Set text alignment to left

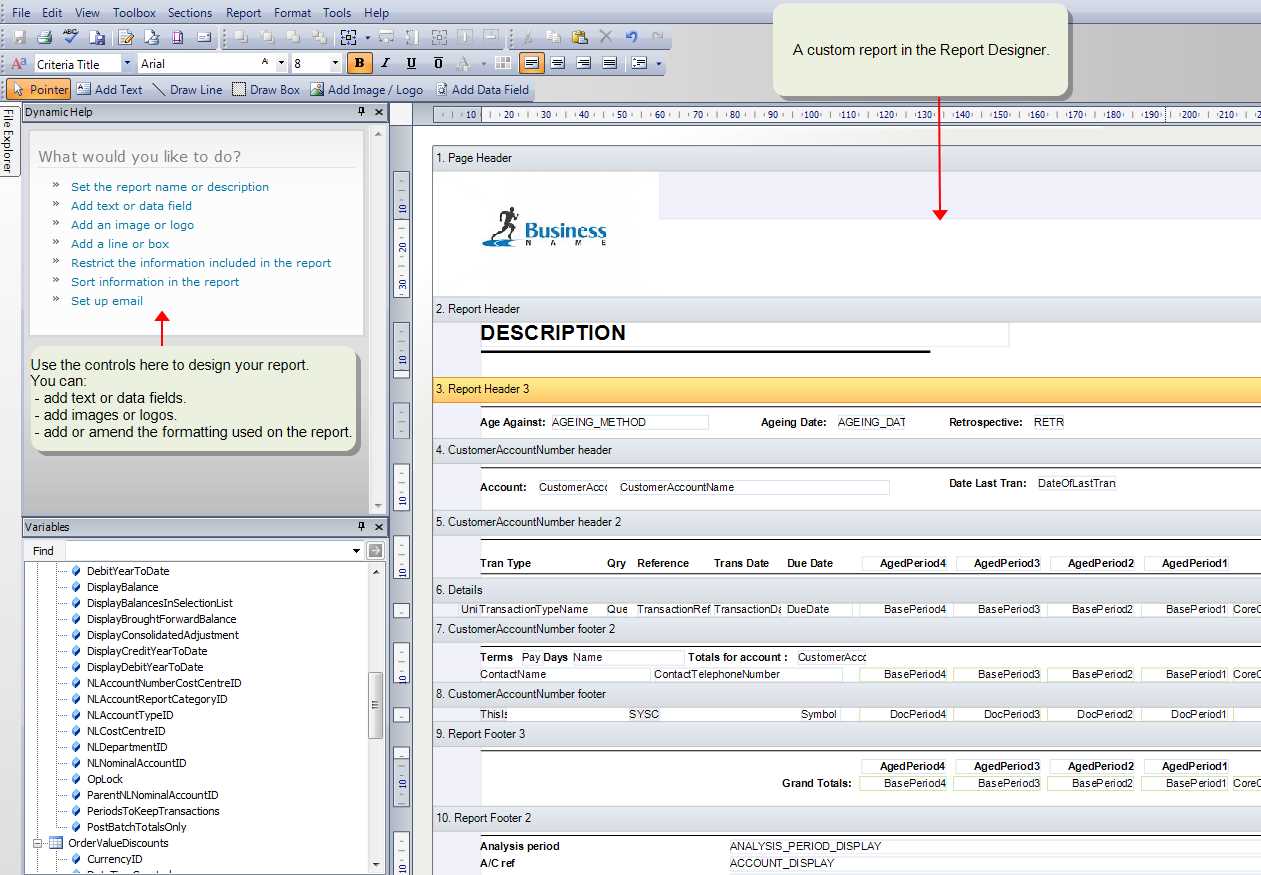[532, 63]
